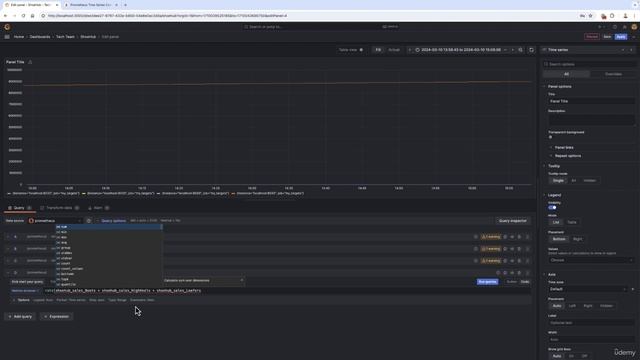Viewport: 640px width, 360px height.
Task: Delete query C with the trash icon
Action: pos(519,260)
